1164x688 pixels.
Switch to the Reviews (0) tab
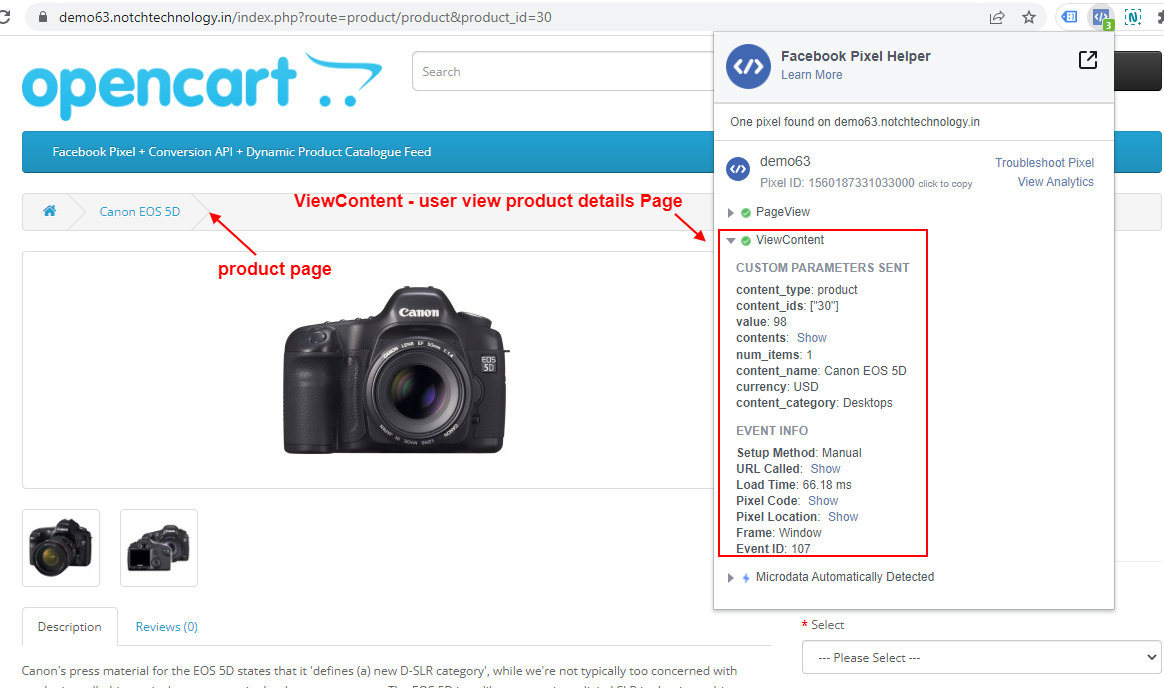166,626
